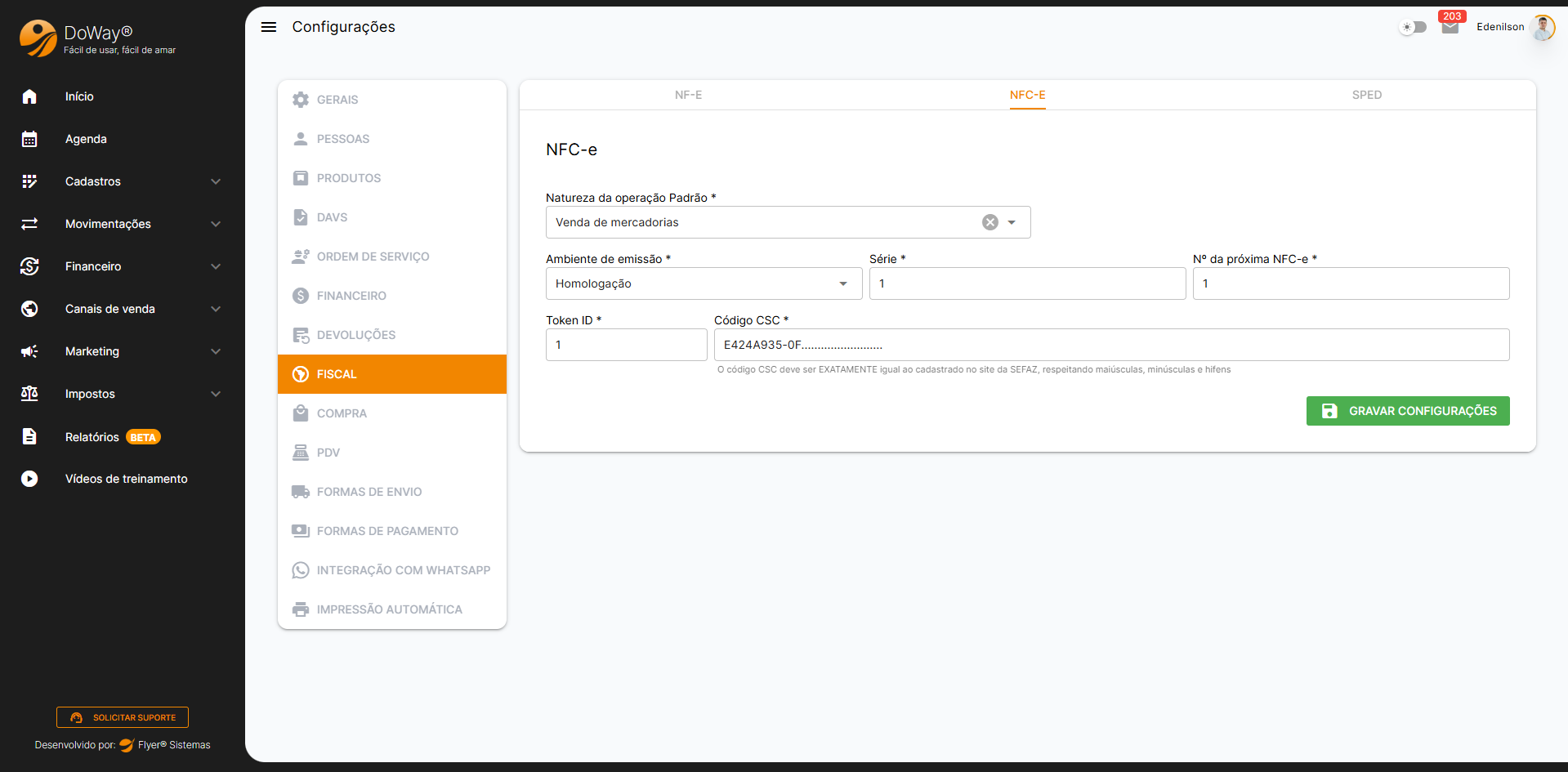Viewport: 1568px width, 772px height.
Task: Clear the Natureza da operação selection
Action: 989,222
